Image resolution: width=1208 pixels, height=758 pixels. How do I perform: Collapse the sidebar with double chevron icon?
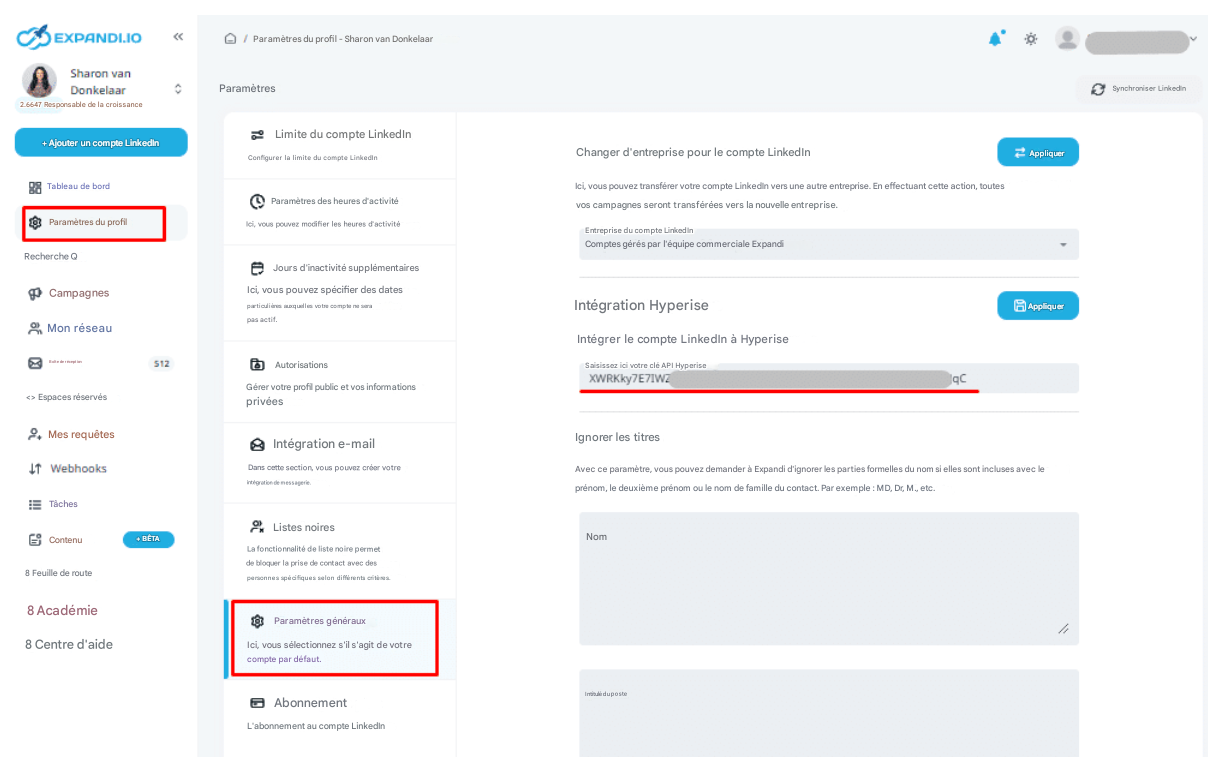(178, 37)
